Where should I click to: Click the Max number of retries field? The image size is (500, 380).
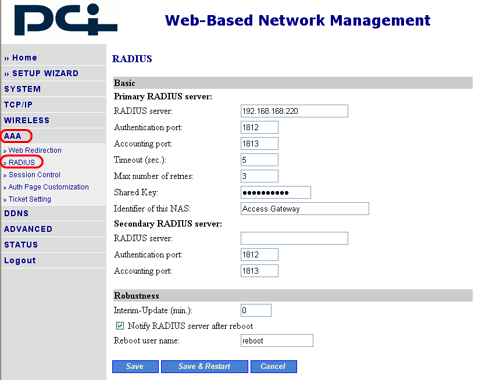click(259, 176)
